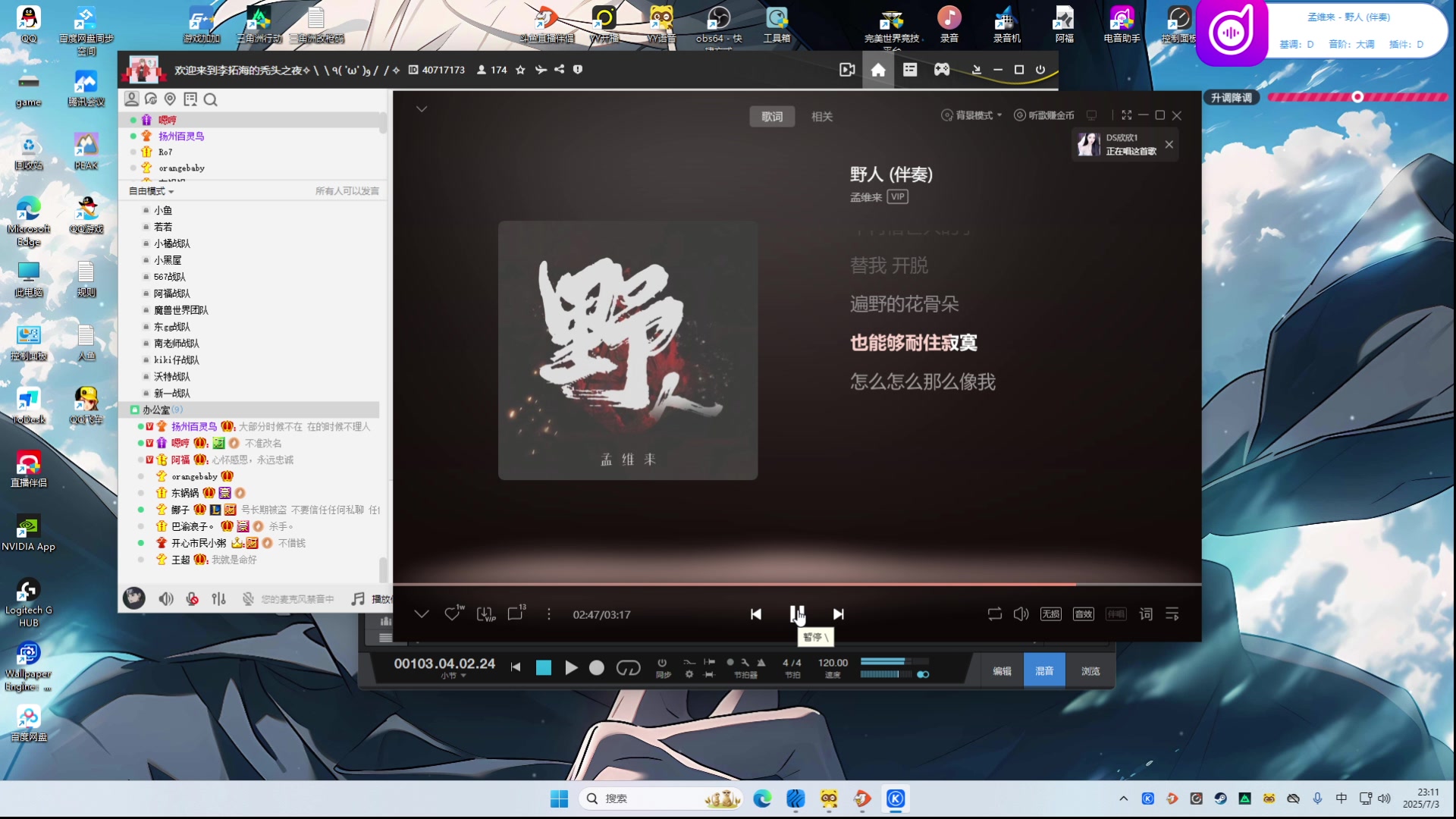Open the member list person icon
1456x819 pixels.
pos(132,99)
